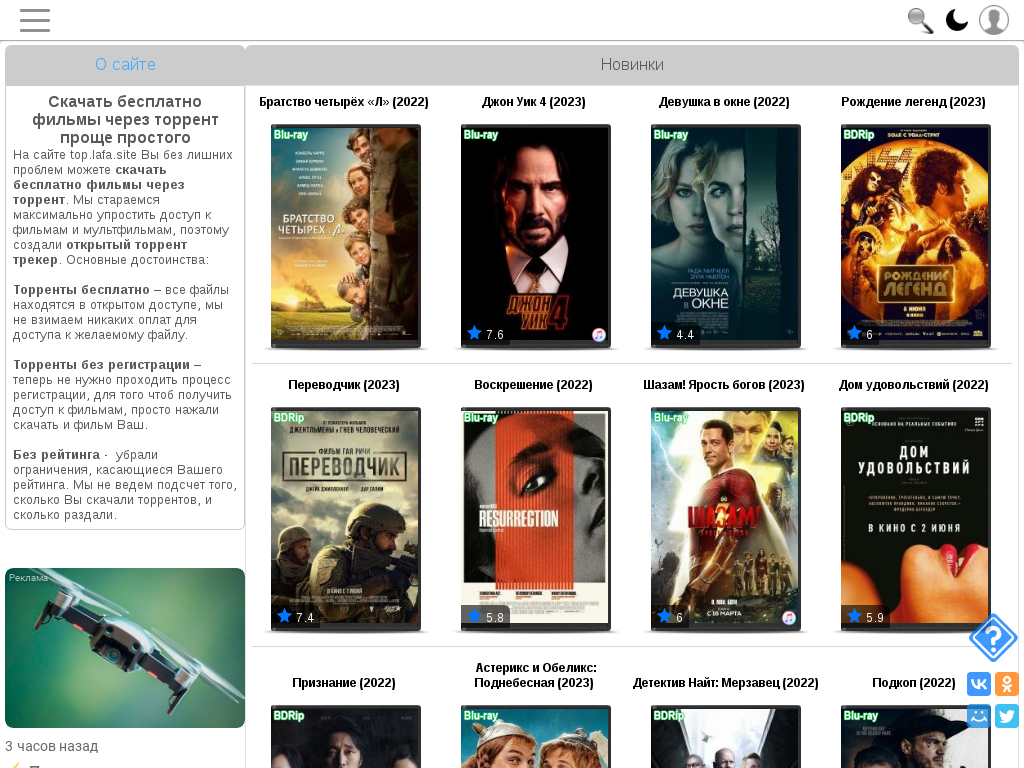
Task: Click heading 'Скачать бесплатно фильмы через торрент'
Action: 125,120
